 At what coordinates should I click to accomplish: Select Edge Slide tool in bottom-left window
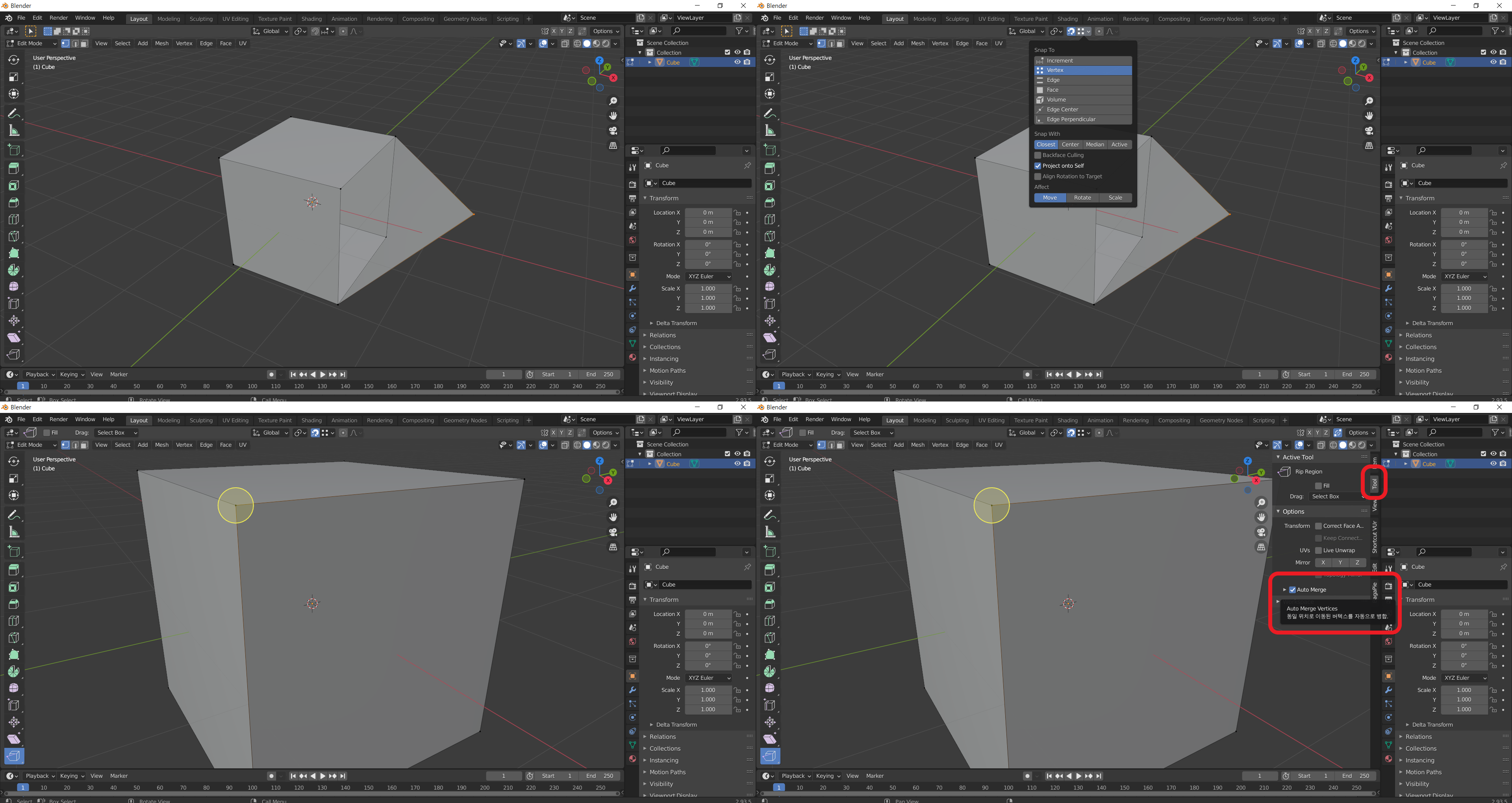13,705
